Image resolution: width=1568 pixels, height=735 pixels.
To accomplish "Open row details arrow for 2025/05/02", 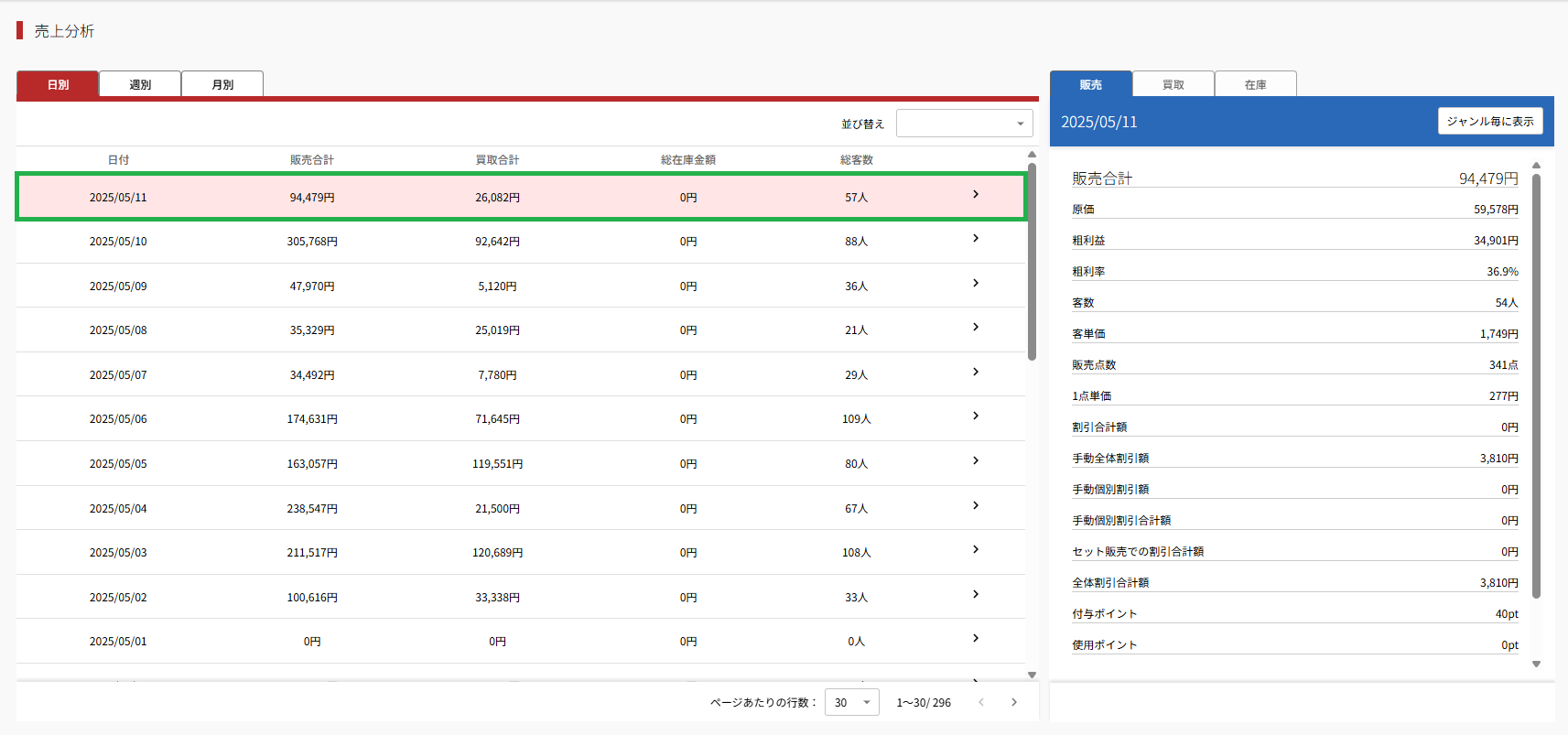I will click(976, 594).
